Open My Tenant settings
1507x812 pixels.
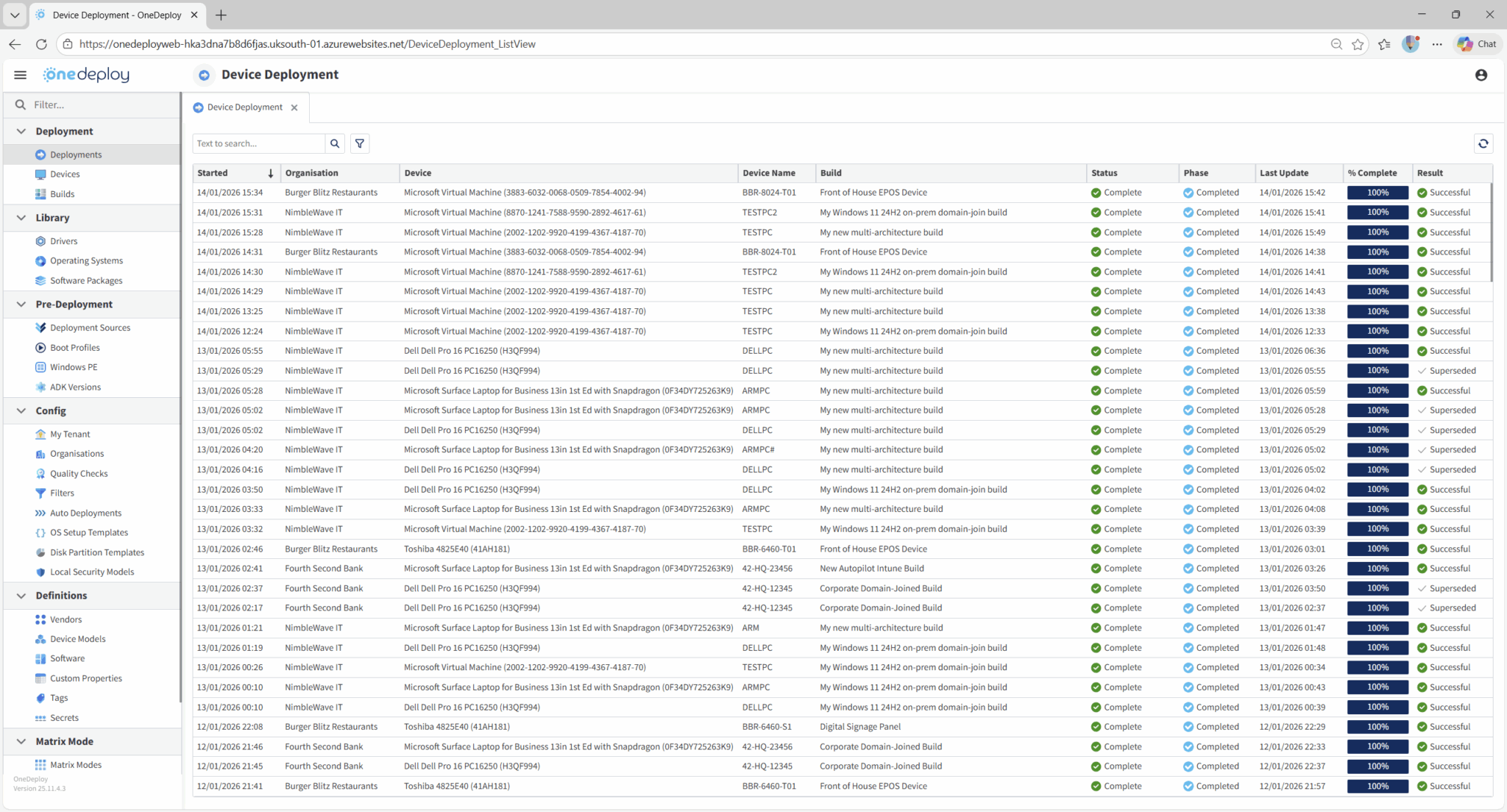(x=70, y=435)
